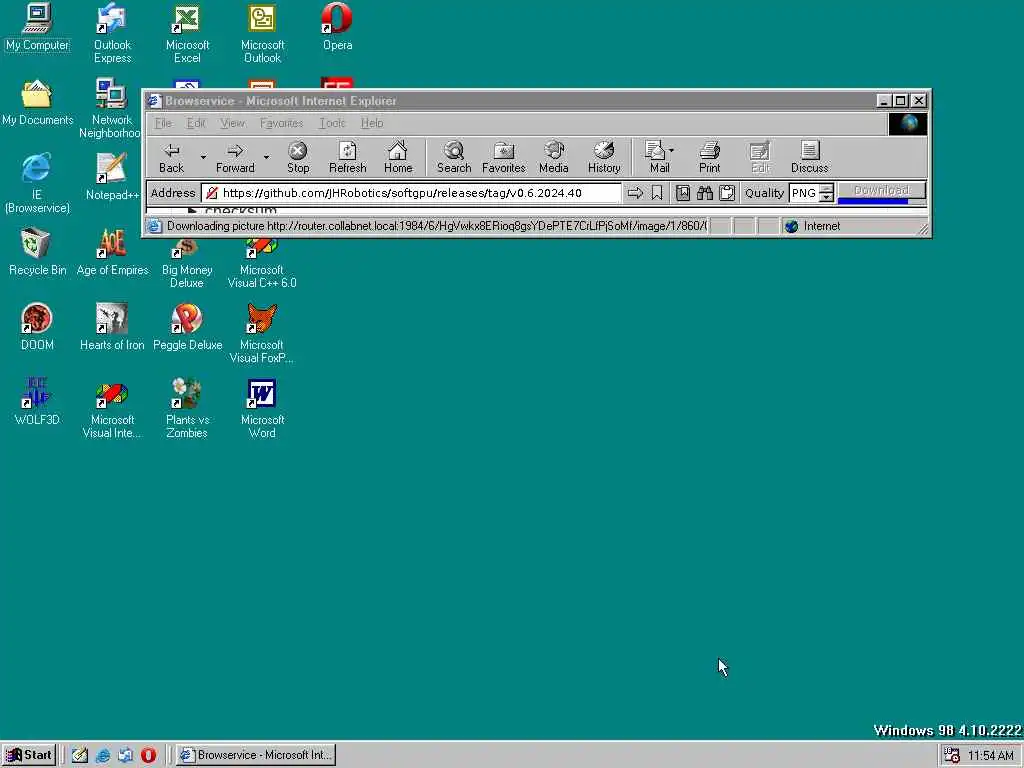Click the Back toolbar button
Image resolution: width=1024 pixels, height=768 pixels.
171,158
